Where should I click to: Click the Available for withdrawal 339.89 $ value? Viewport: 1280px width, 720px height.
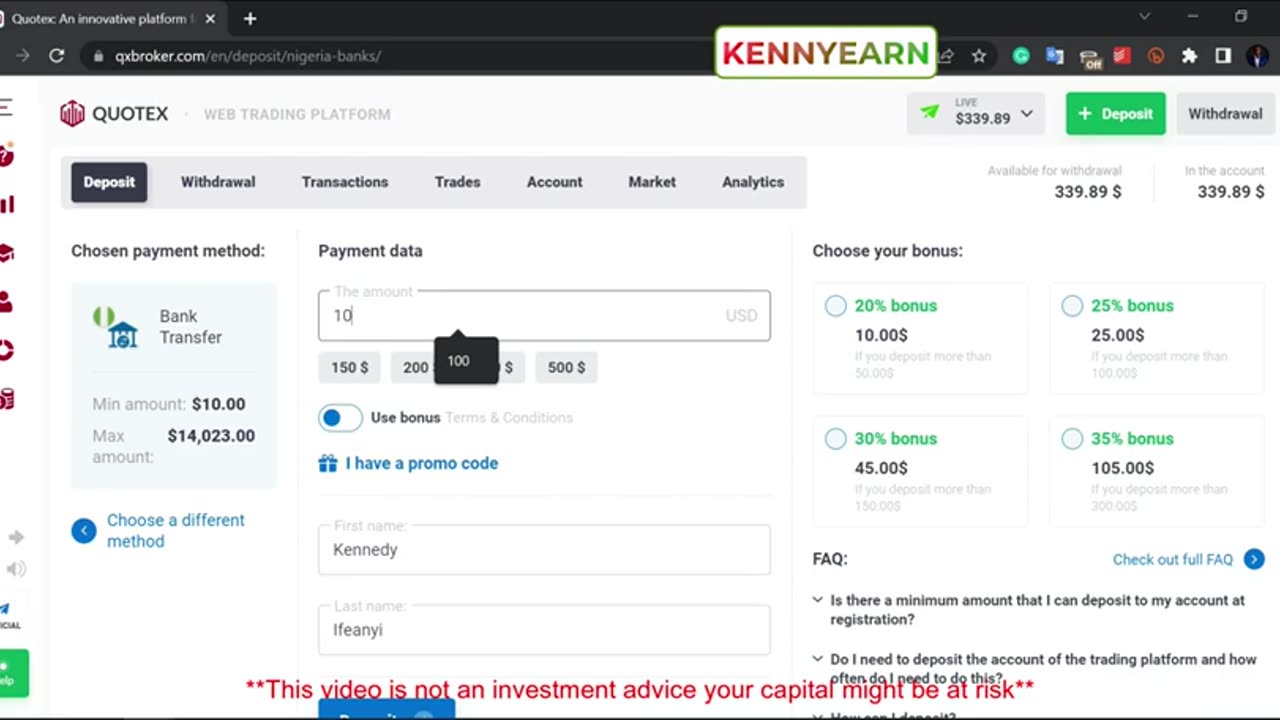click(1088, 191)
